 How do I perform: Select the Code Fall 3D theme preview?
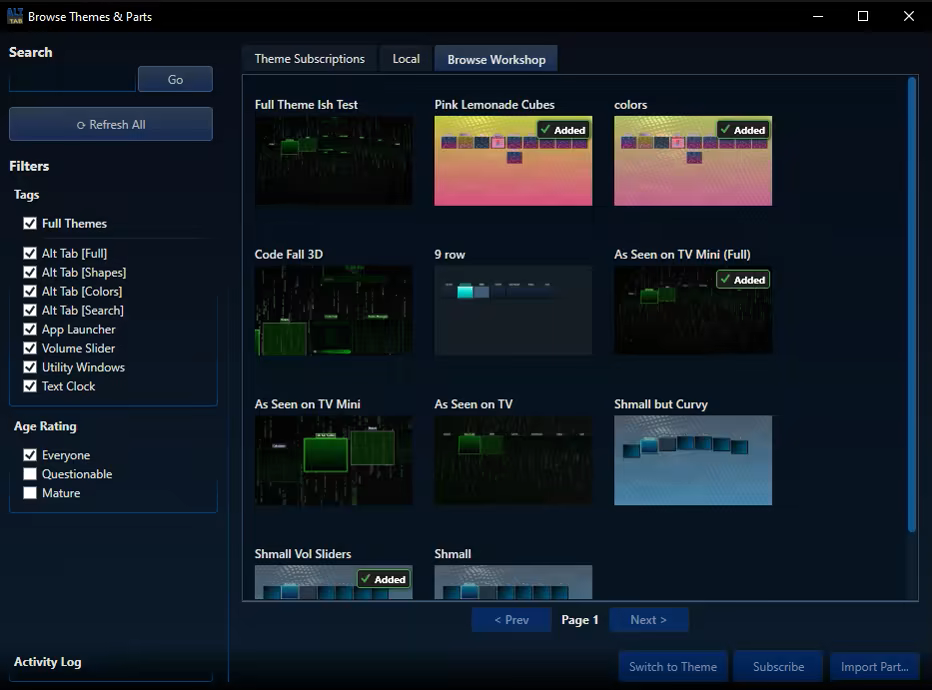click(x=333, y=310)
